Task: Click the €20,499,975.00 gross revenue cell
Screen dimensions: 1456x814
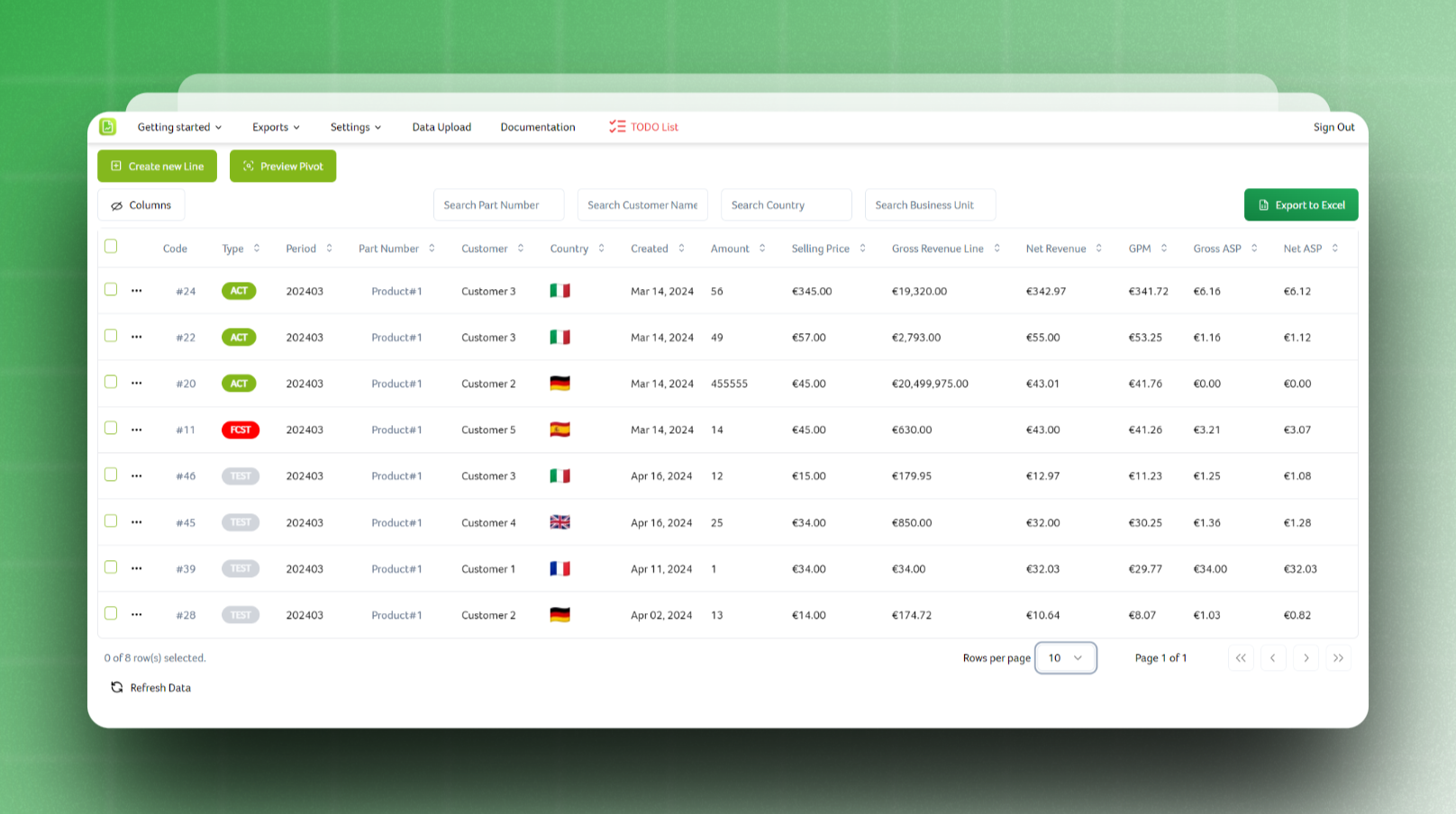Action: (x=930, y=384)
